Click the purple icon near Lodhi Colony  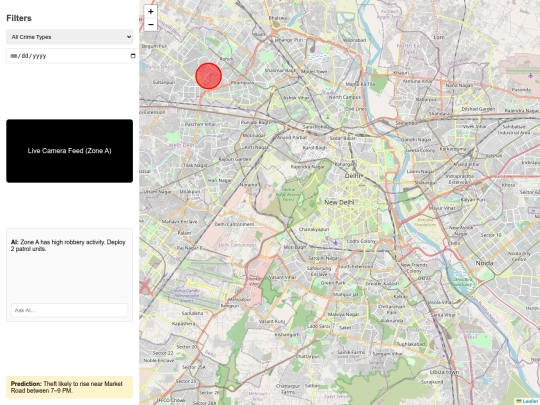point(336,243)
